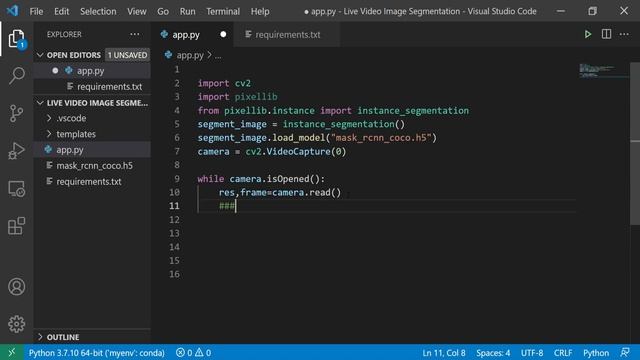Open notifications feedback icon in status bar
Image resolution: width=640 pixels, height=360 pixels.
[x=625, y=352]
